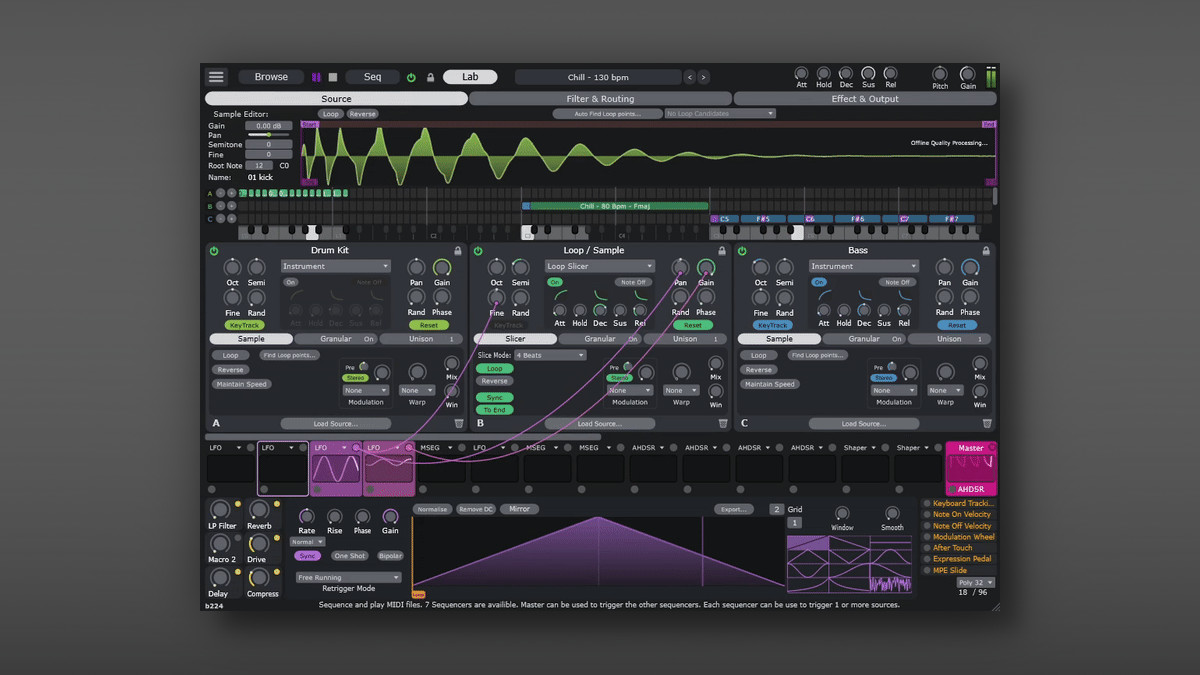Click the Pan slider in Sample Editor
The height and width of the screenshot is (675, 1200).
click(x=268, y=135)
